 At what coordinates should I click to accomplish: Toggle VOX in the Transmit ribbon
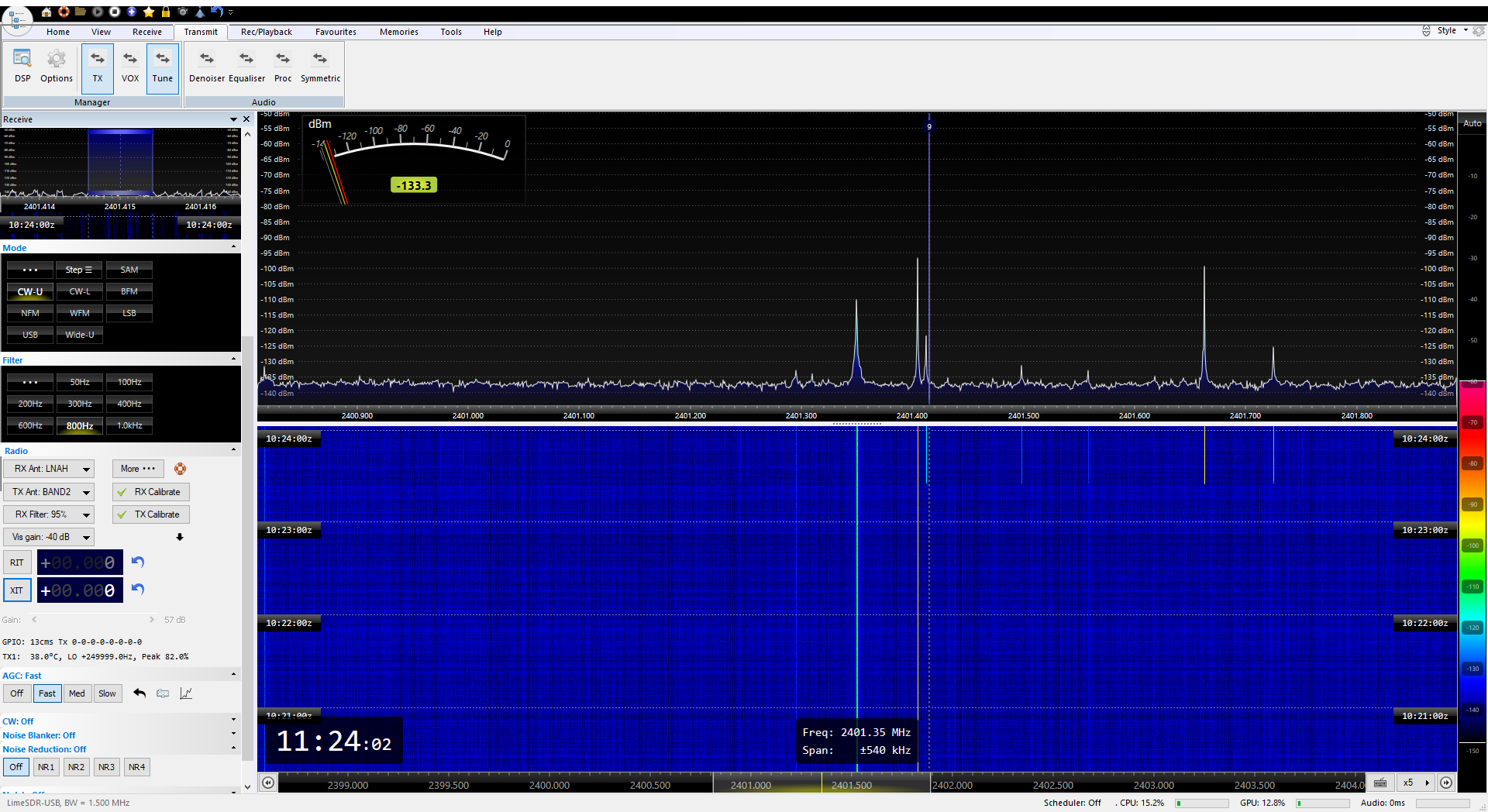coord(129,66)
